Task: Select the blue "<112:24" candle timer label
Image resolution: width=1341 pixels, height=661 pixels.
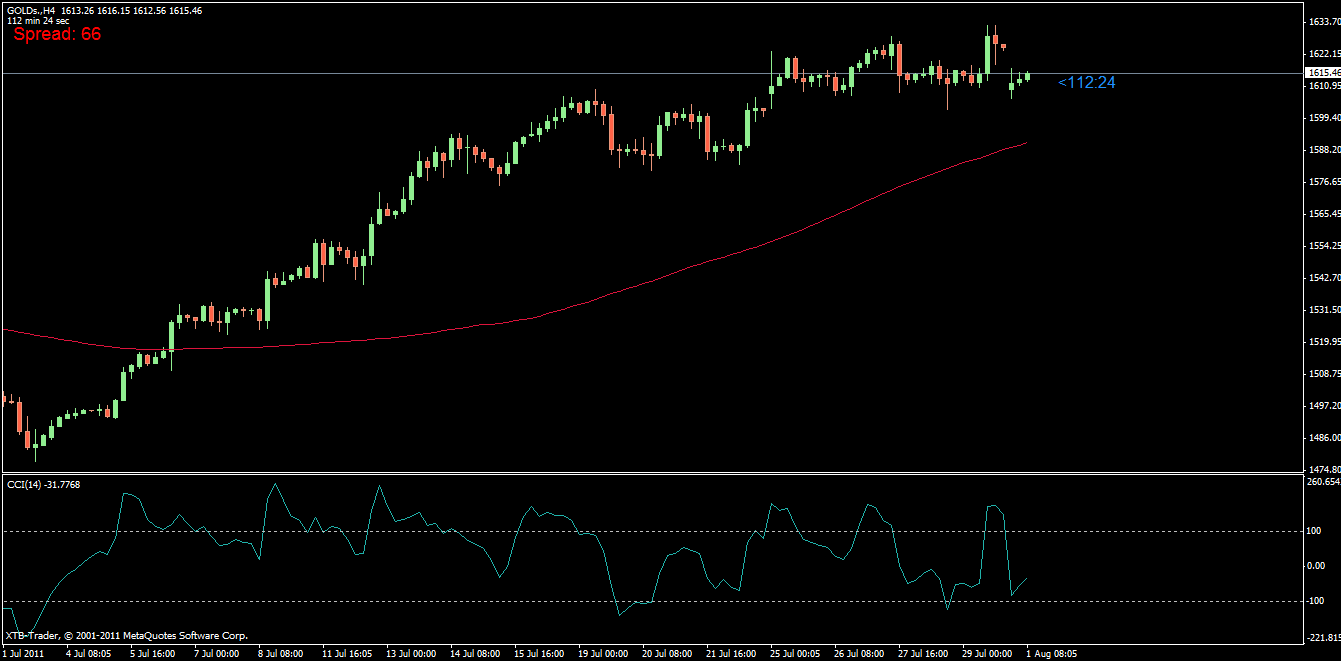Action: pyautogui.click(x=1086, y=83)
